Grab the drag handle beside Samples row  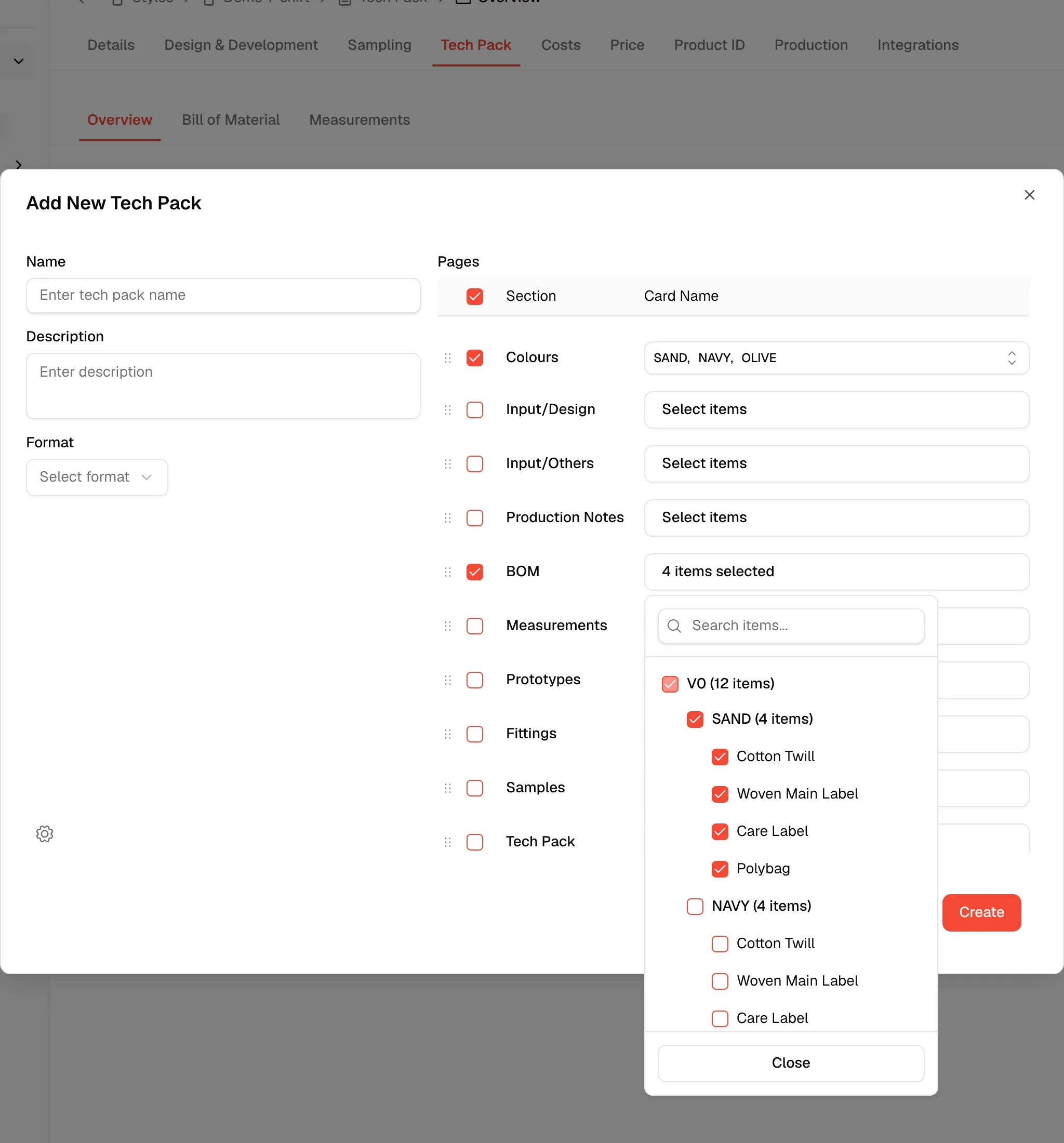448,788
